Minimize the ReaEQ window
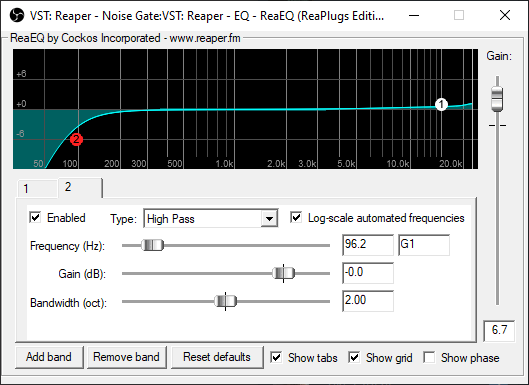 pyautogui.click(x=414, y=15)
